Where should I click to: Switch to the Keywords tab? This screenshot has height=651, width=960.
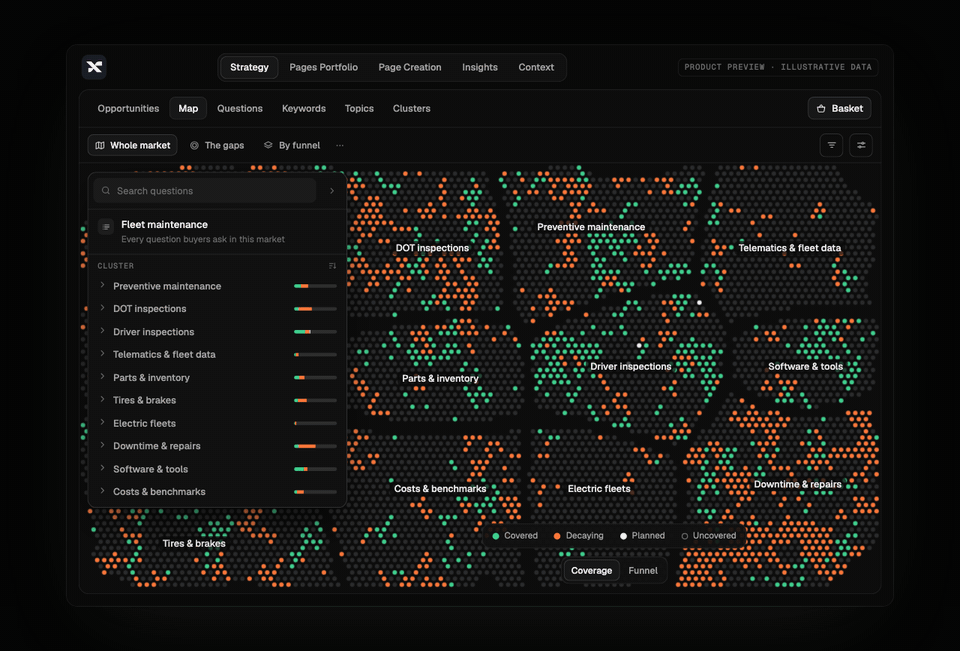[x=304, y=108]
